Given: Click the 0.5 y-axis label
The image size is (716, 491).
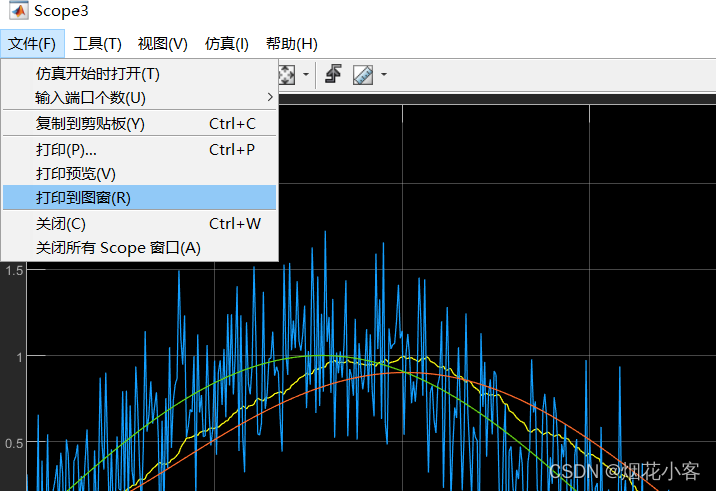Looking at the screenshot, I should click(14, 443).
